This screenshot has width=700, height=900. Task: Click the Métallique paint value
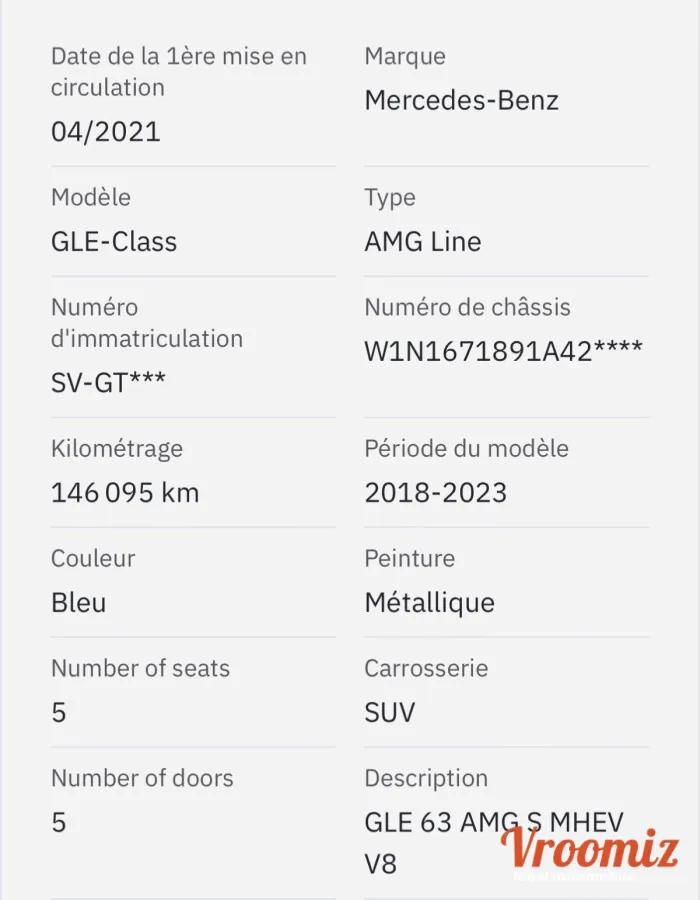pos(429,603)
